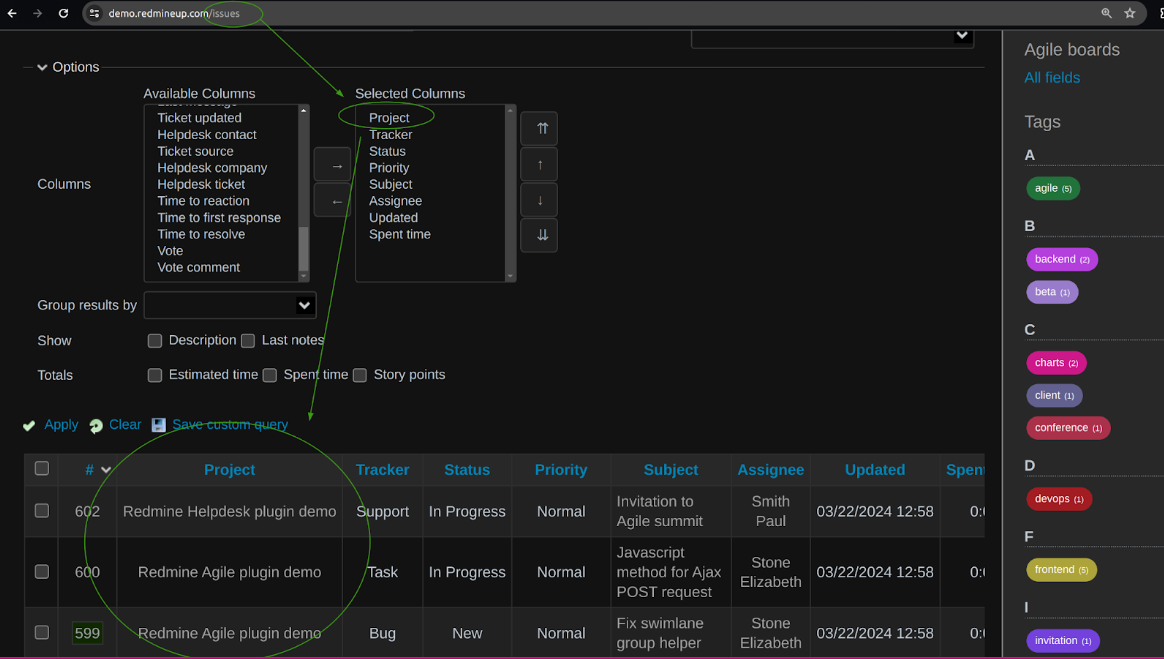1164x659 pixels.
Task: Move selected column up one position
Action: point(539,164)
